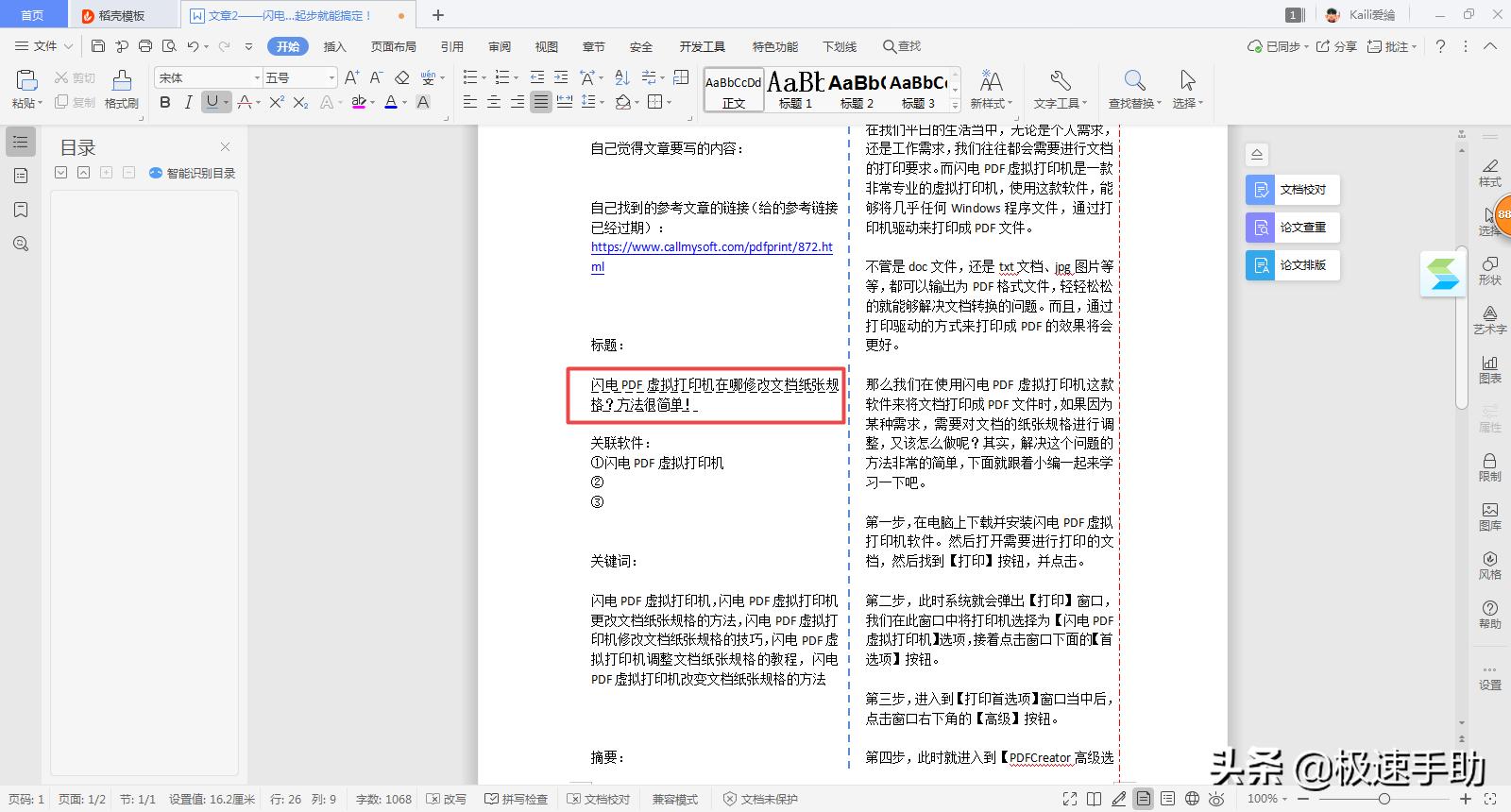Open Print Preview from quick access toolbar
The image size is (1511, 812).
169,46
